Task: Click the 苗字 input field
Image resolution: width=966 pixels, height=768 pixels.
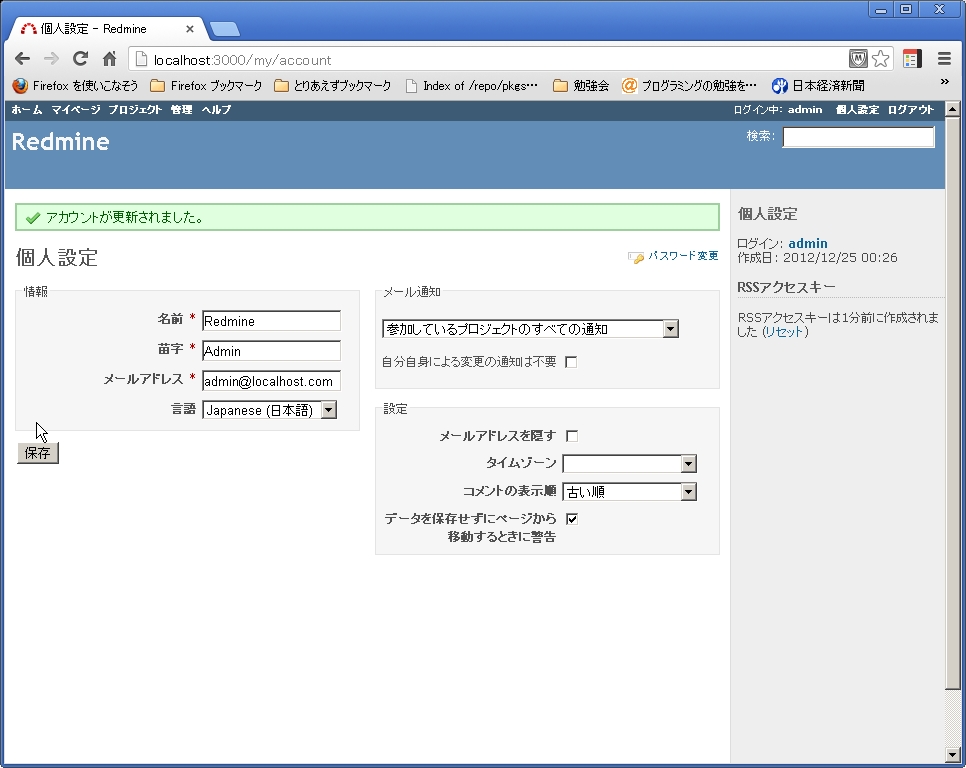Action: [271, 351]
